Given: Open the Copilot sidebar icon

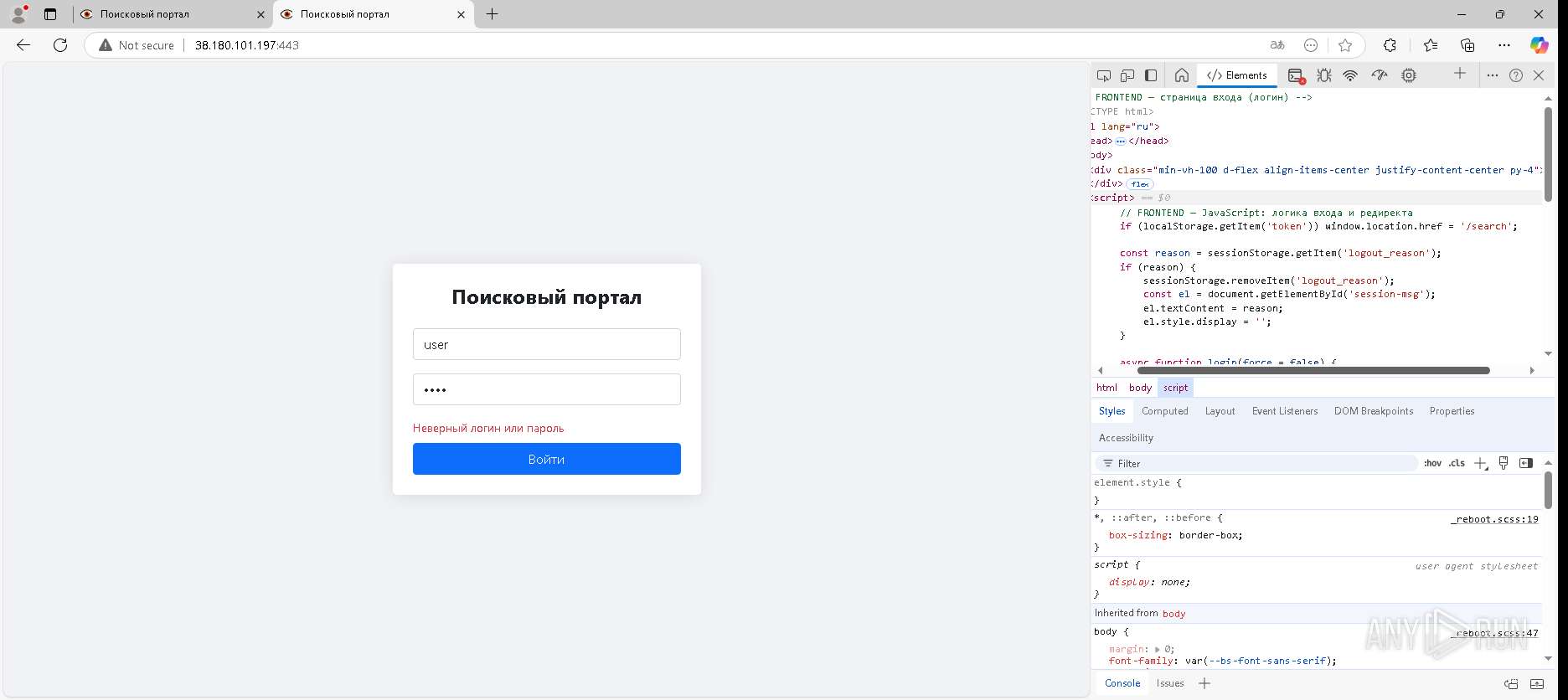Looking at the screenshot, I should (1540, 45).
